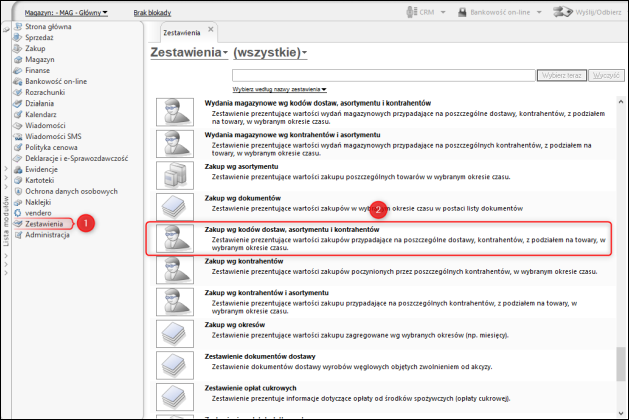Click the Naklejki module icon
This screenshot has width=629, height=420.
click(18, 202)
